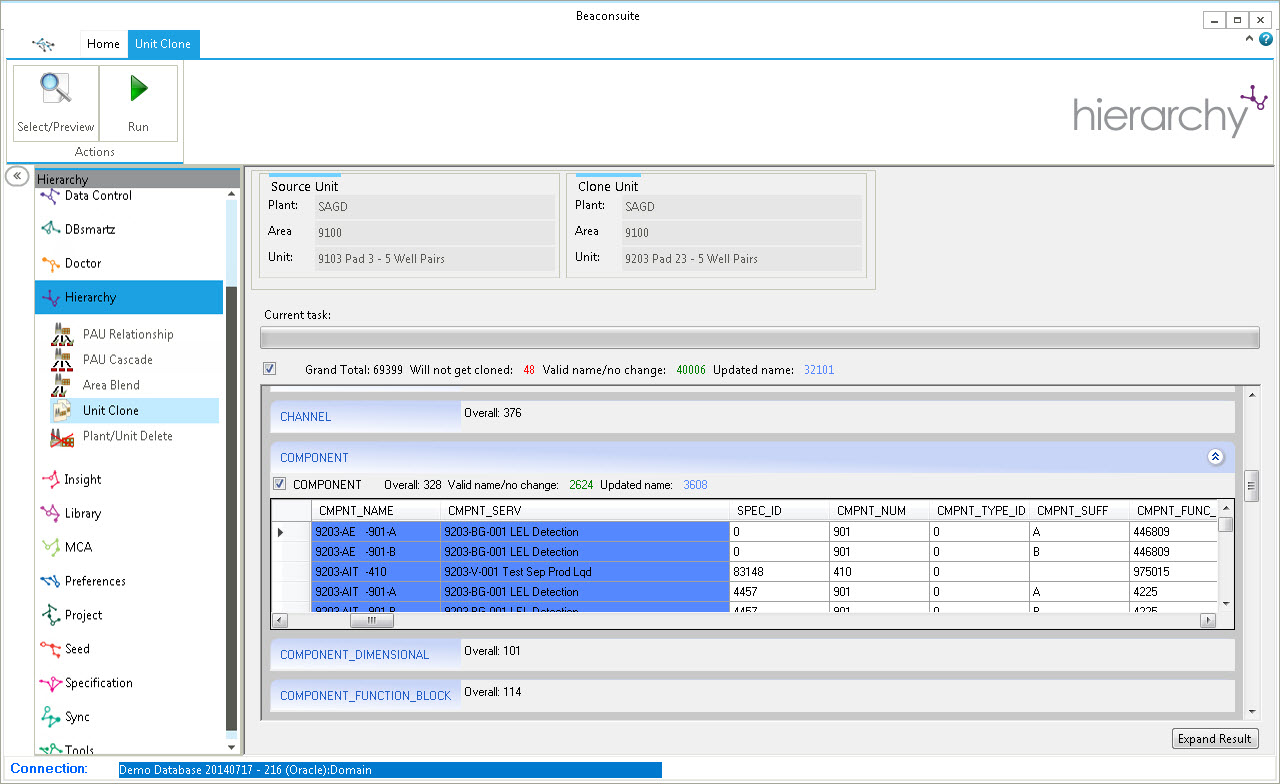1280x784 pixels.
Task: Open the MCA module
Action: click(x=77, y=547)
